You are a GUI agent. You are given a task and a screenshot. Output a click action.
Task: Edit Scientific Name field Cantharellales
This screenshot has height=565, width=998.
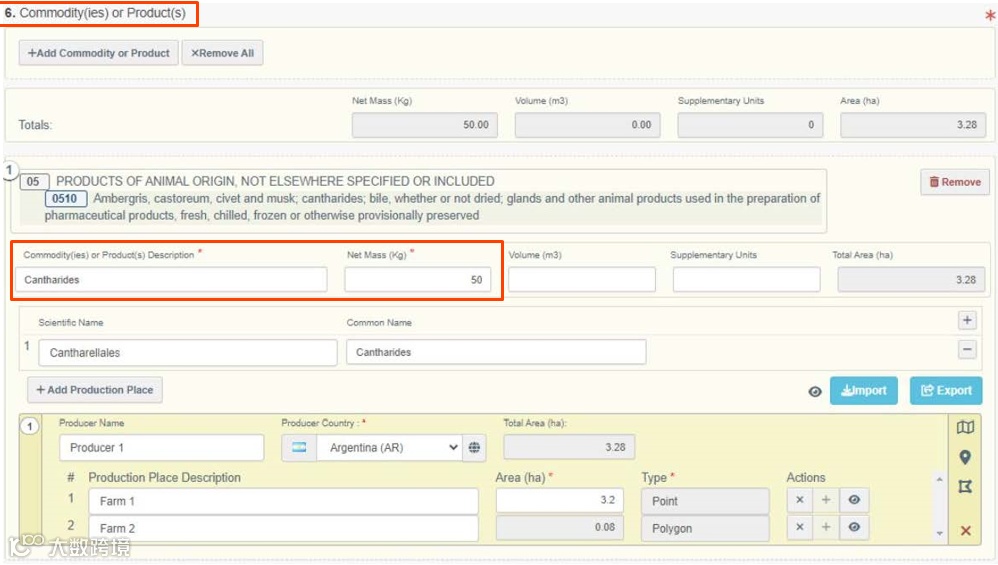[188, 352]
